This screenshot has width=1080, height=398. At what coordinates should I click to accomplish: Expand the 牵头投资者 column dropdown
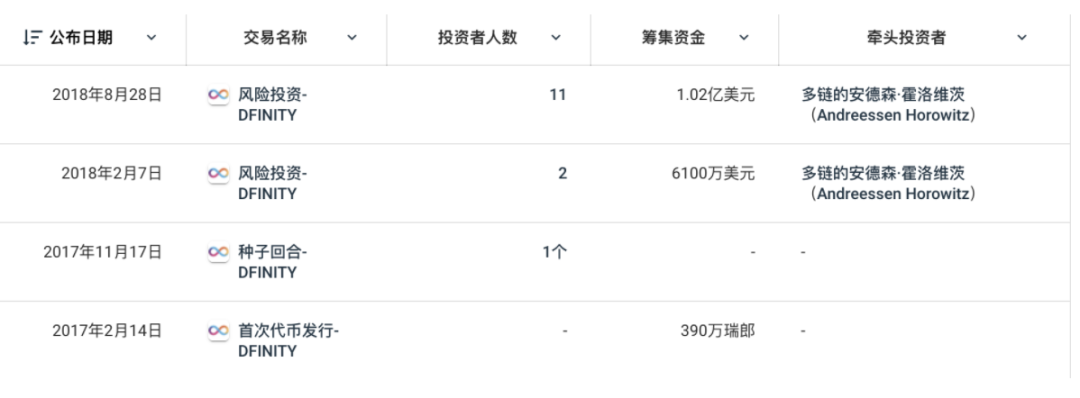pos(1022,38)
